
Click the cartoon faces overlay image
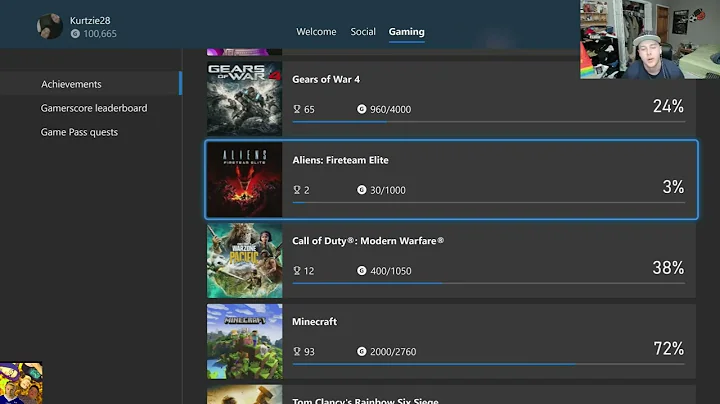(21, 383)
